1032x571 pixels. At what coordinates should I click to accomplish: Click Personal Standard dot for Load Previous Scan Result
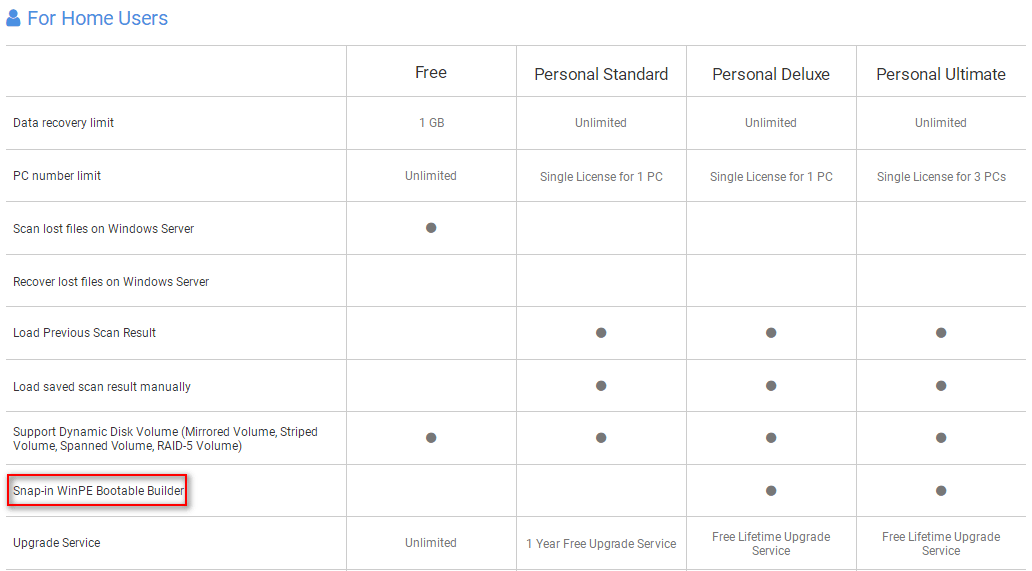click(x=601, y=333)
